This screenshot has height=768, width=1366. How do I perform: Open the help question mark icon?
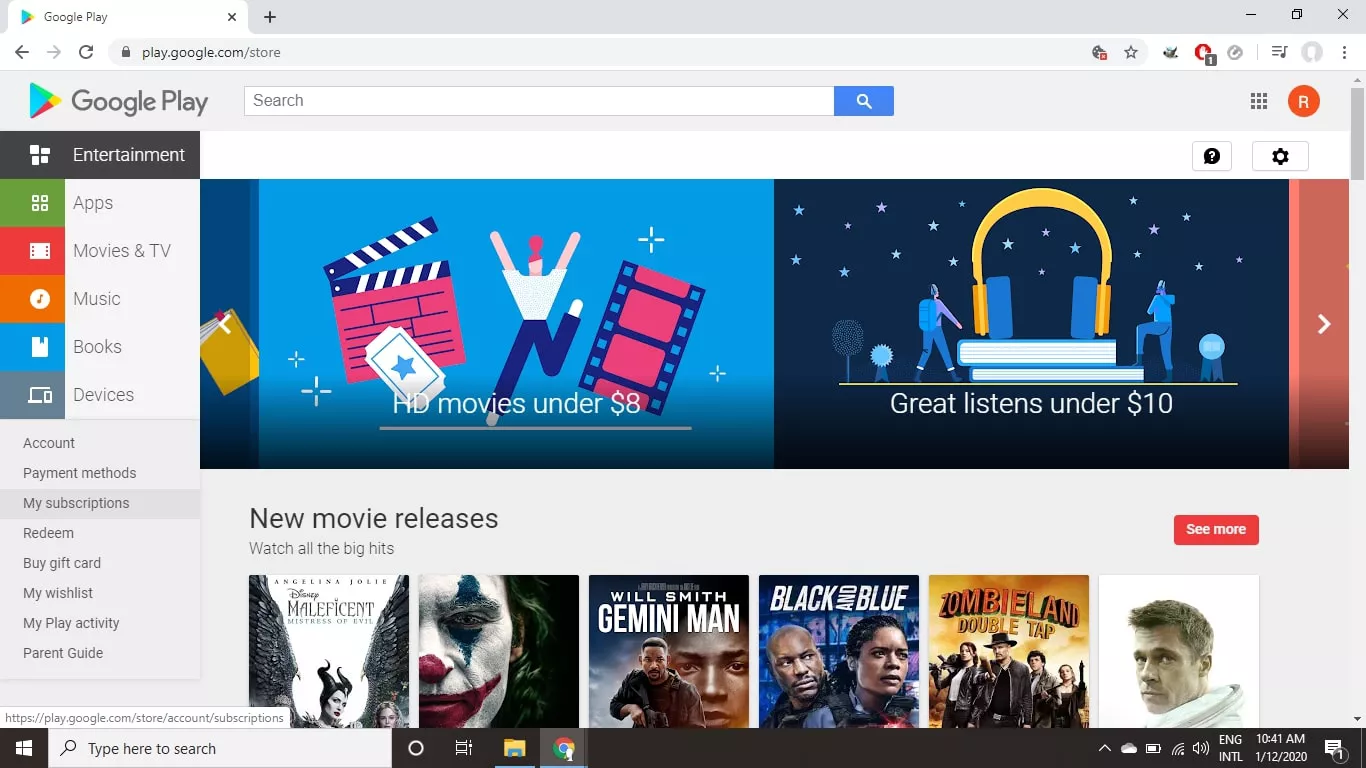click(x=1211, y=156)
